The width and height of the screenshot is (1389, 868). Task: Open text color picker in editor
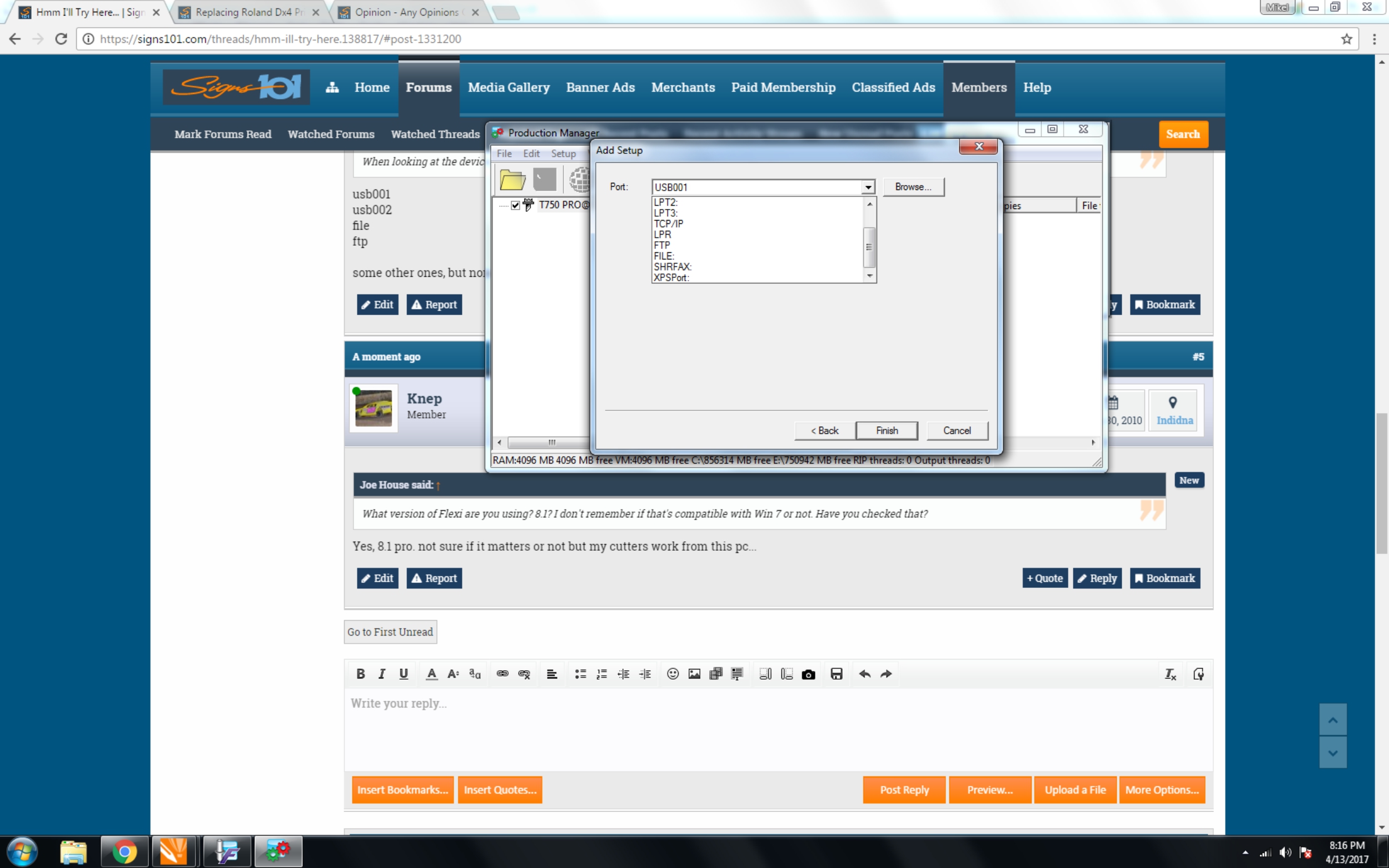pyautogui.click(x=432, y=674)
